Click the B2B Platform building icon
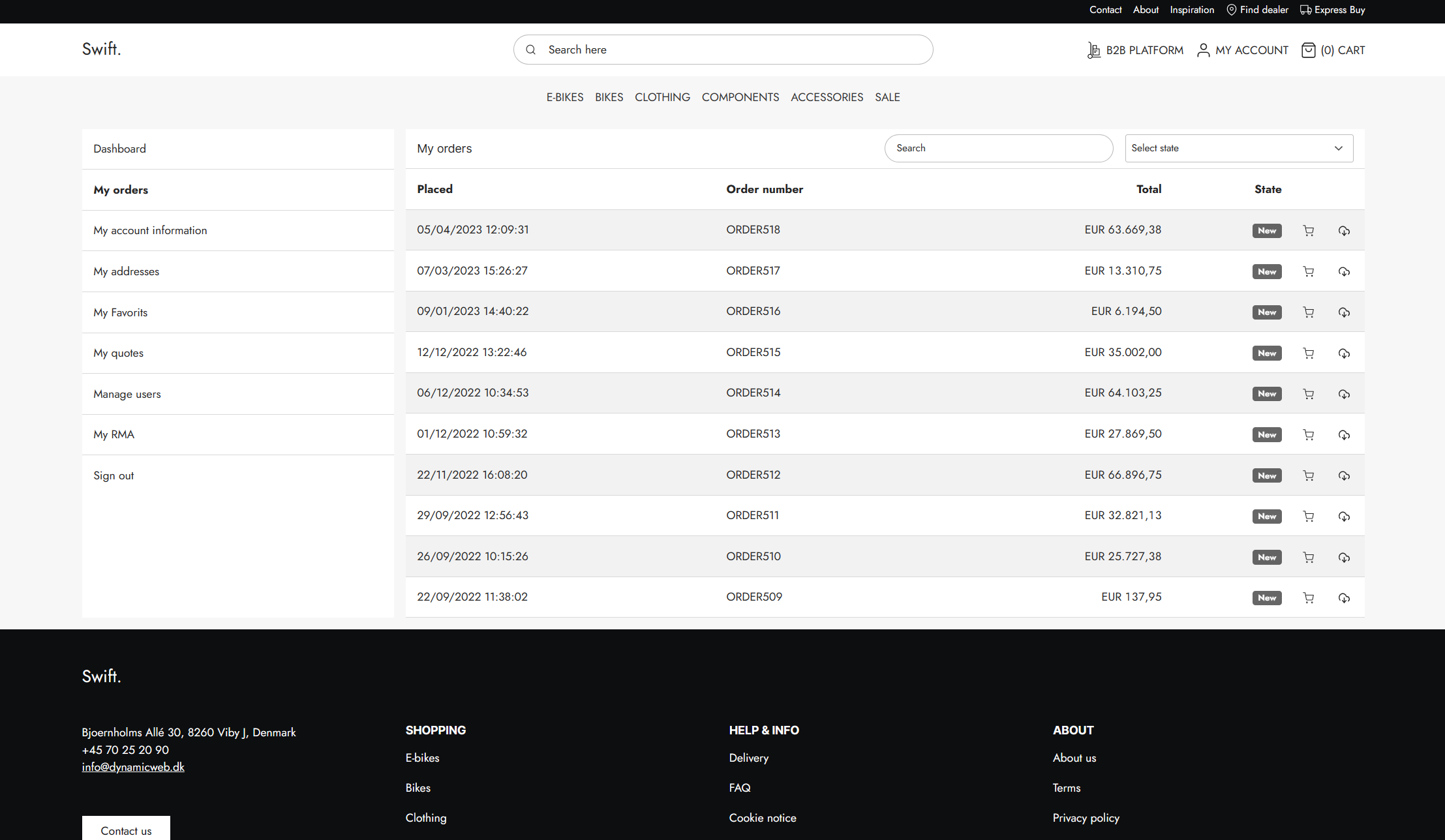This screenshot has height=840, width=1445. tap(1094, 50)
